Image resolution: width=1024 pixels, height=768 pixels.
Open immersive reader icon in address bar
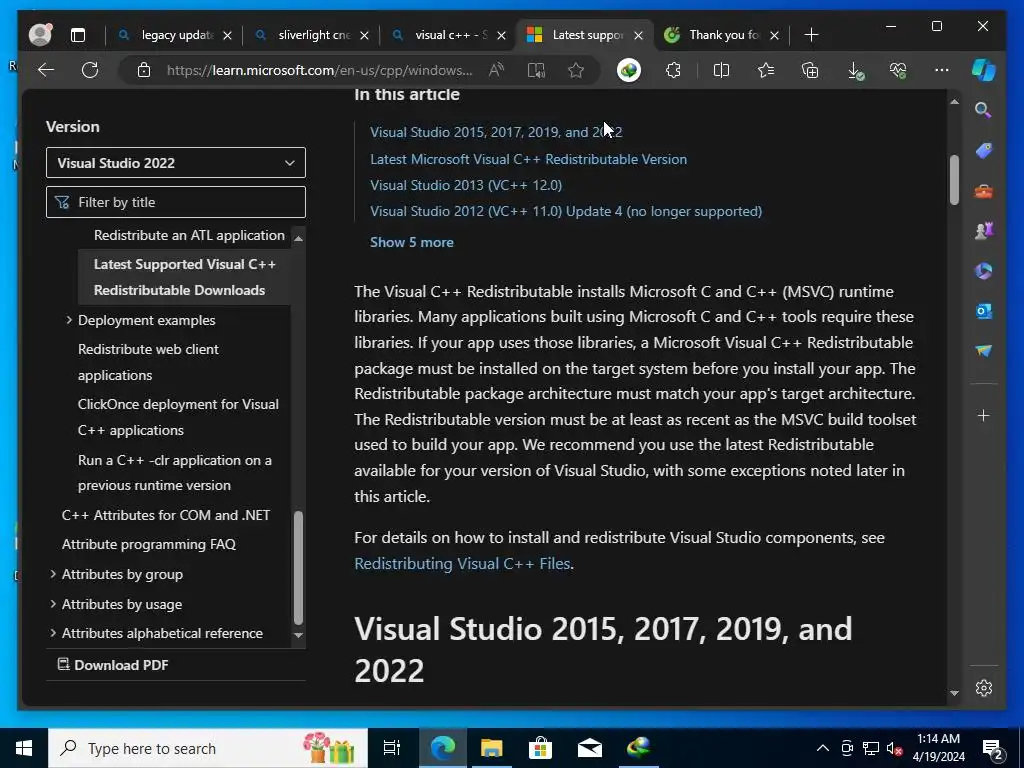536,70
